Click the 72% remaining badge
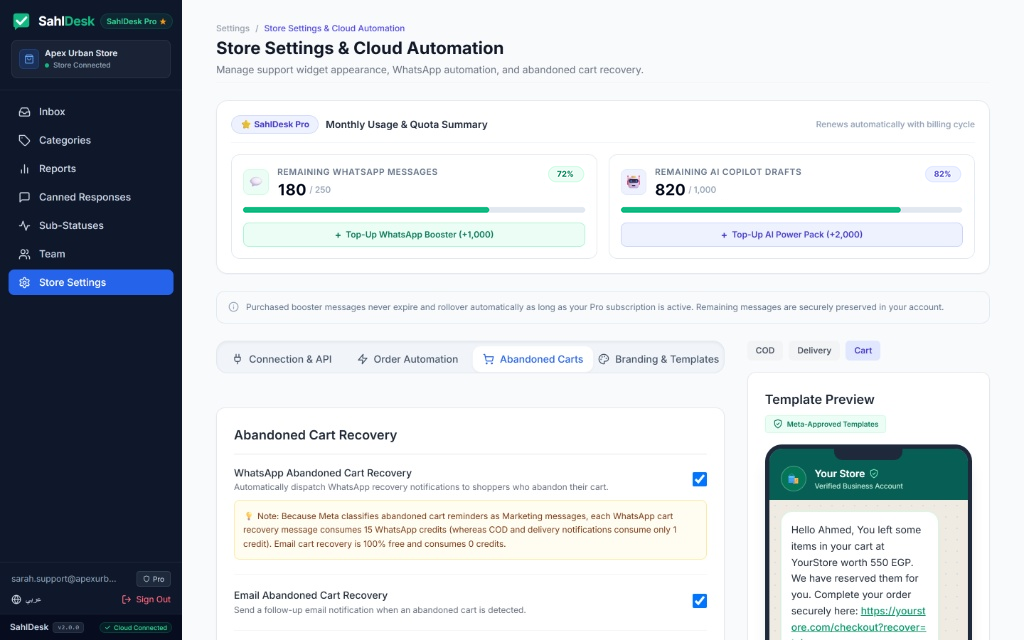Screen dimensions: 1024x640 point(565,174)
